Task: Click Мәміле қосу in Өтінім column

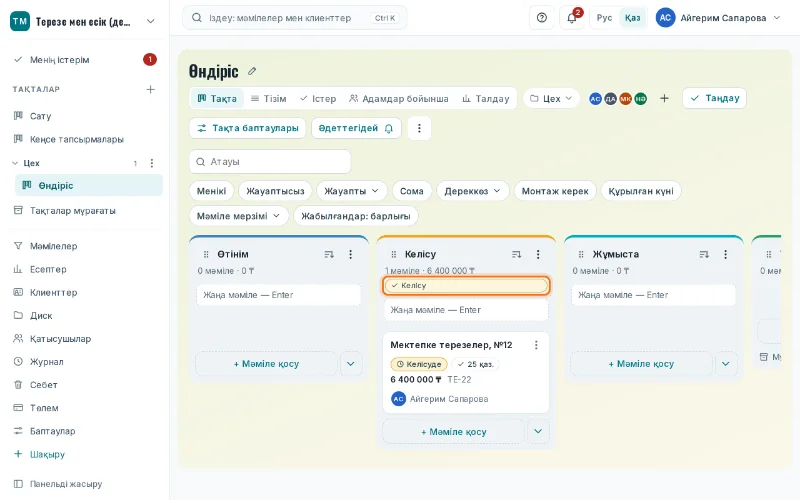Action: (266, 364)
